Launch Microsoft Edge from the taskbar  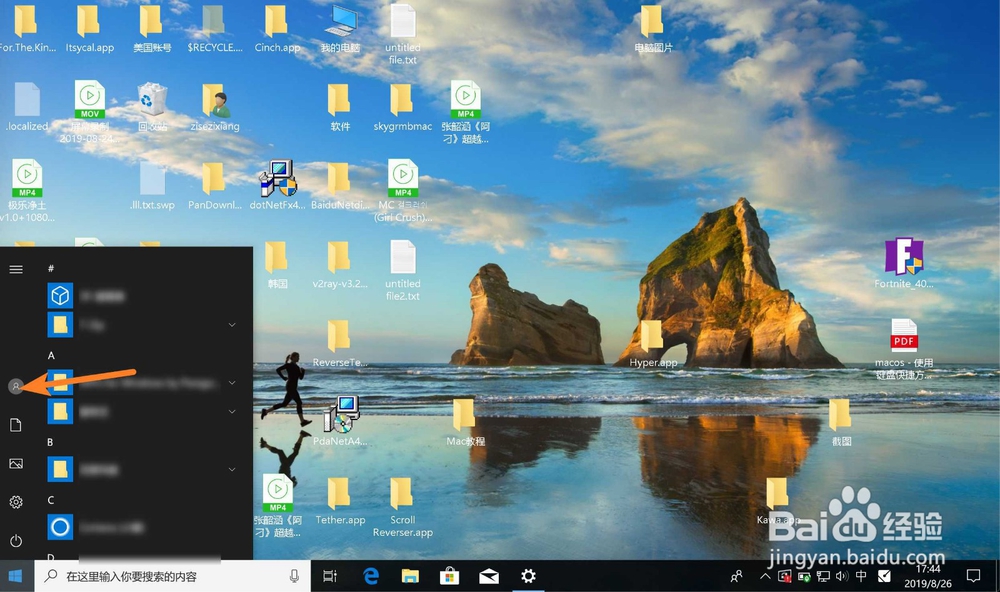point(371,576)
